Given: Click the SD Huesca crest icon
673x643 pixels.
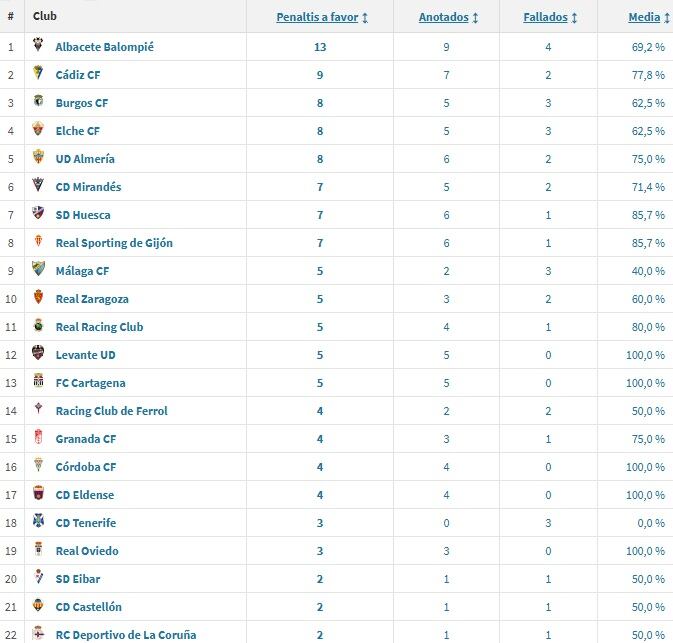Looking at the screenshot, I should coord(39,214).
